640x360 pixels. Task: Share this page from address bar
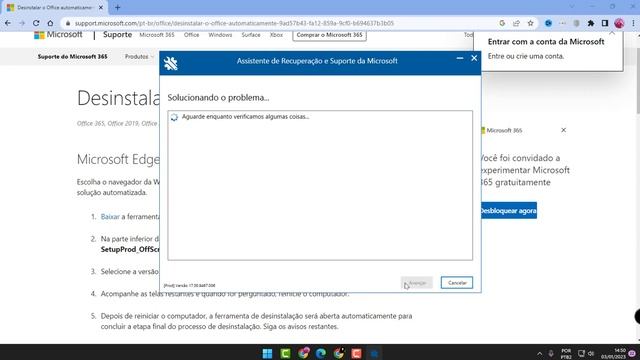coord(516,23)
